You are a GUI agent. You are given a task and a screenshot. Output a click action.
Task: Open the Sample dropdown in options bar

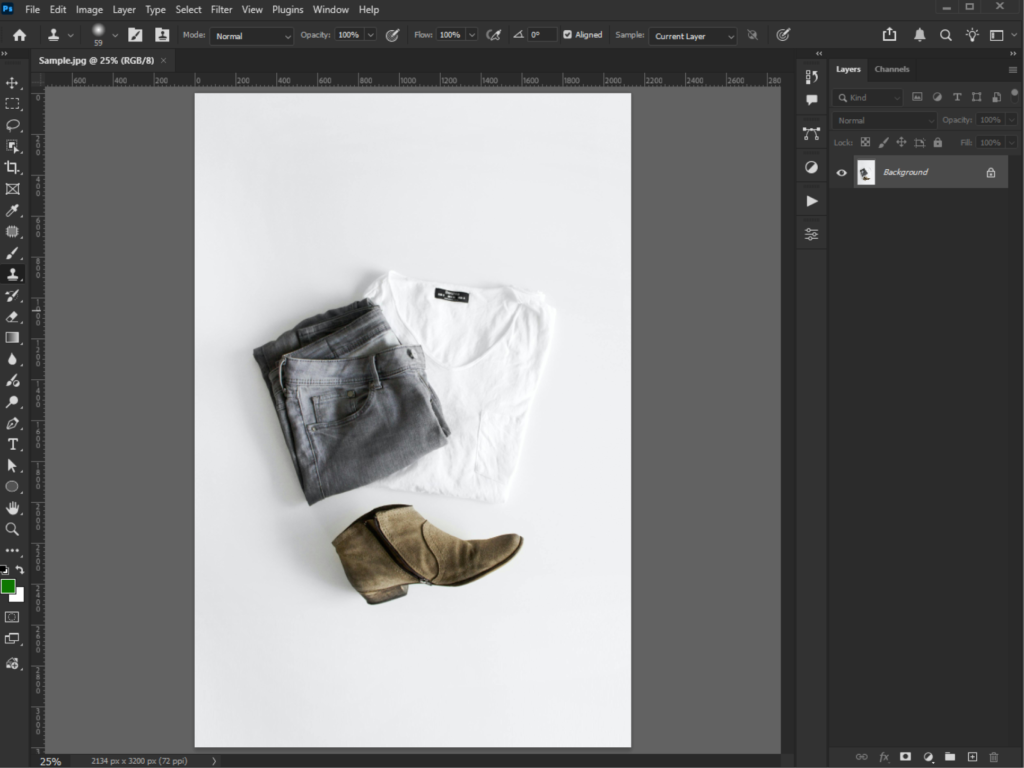(x=692, y=36)
